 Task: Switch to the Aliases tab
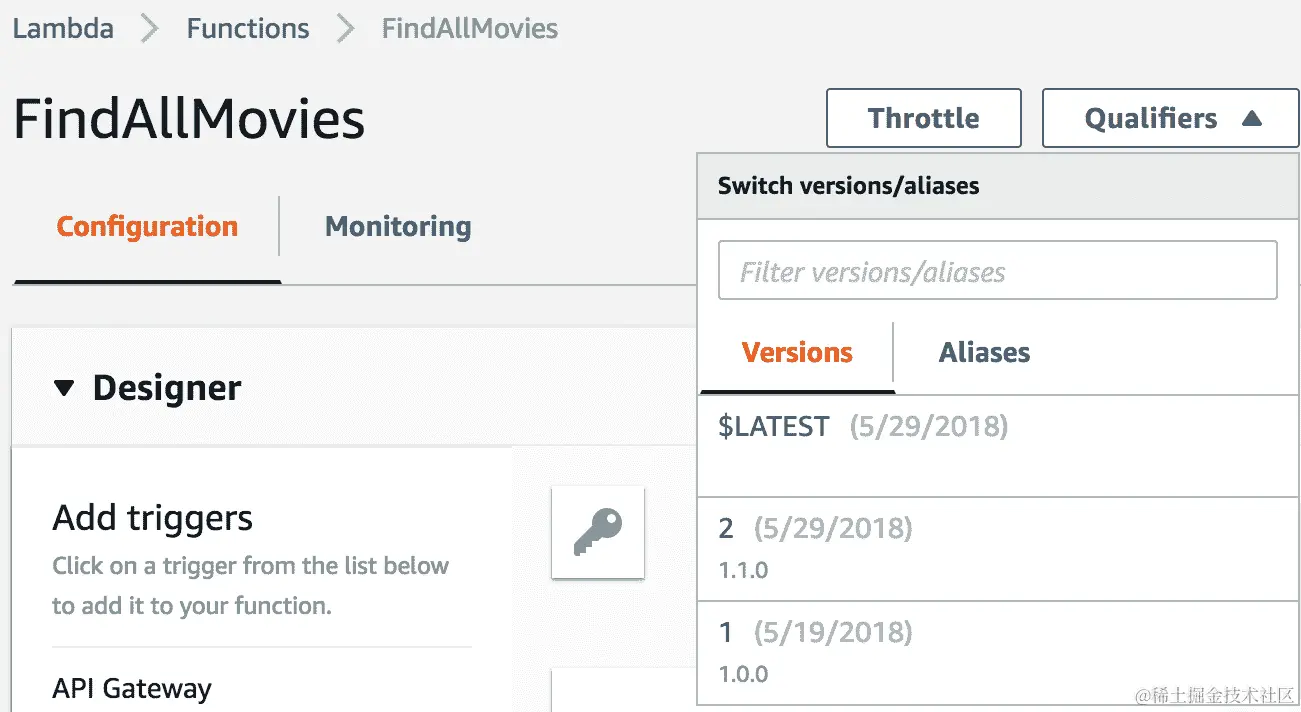984,352
